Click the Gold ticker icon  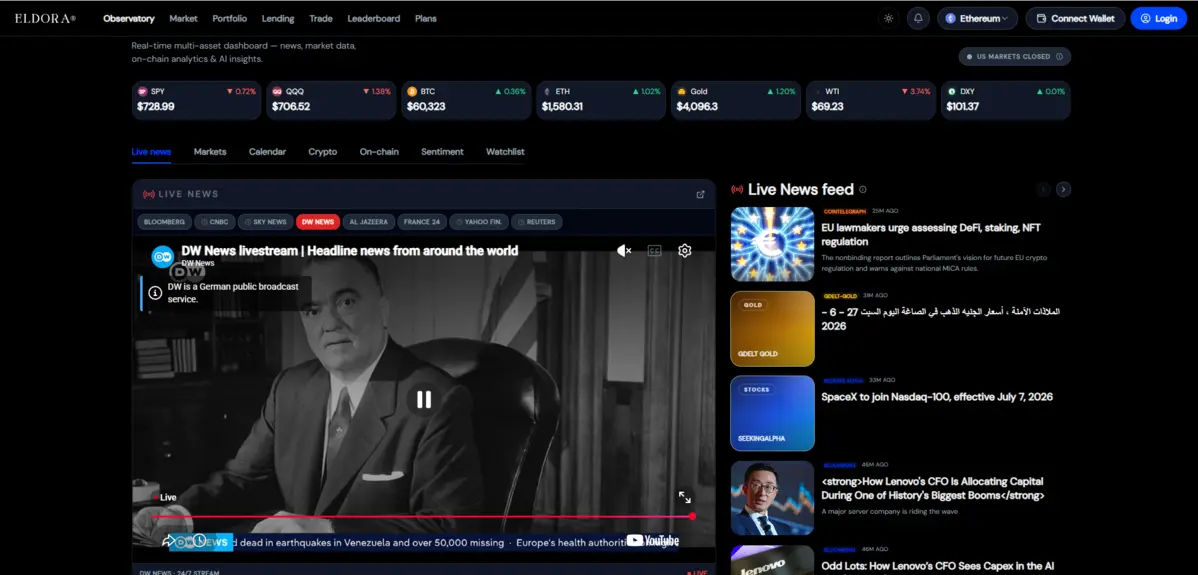682,91
